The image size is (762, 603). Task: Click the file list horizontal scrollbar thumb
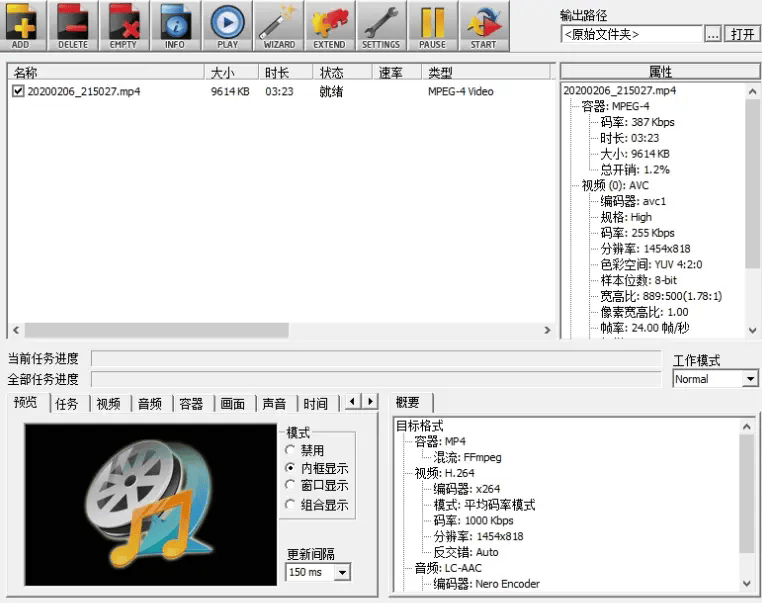tap(156, 330)
